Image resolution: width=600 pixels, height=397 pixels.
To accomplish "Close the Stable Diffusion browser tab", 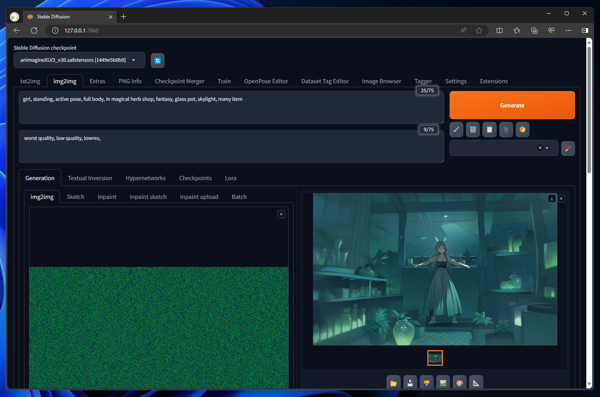I will [110, 17].
